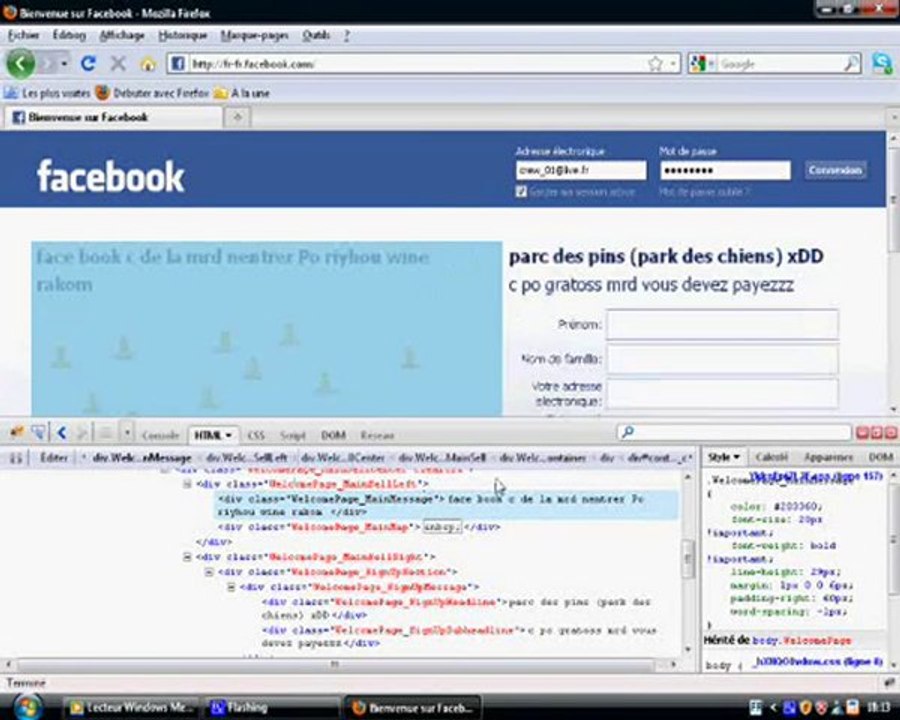Switch to the Firebug Console tab

(161, 435)
